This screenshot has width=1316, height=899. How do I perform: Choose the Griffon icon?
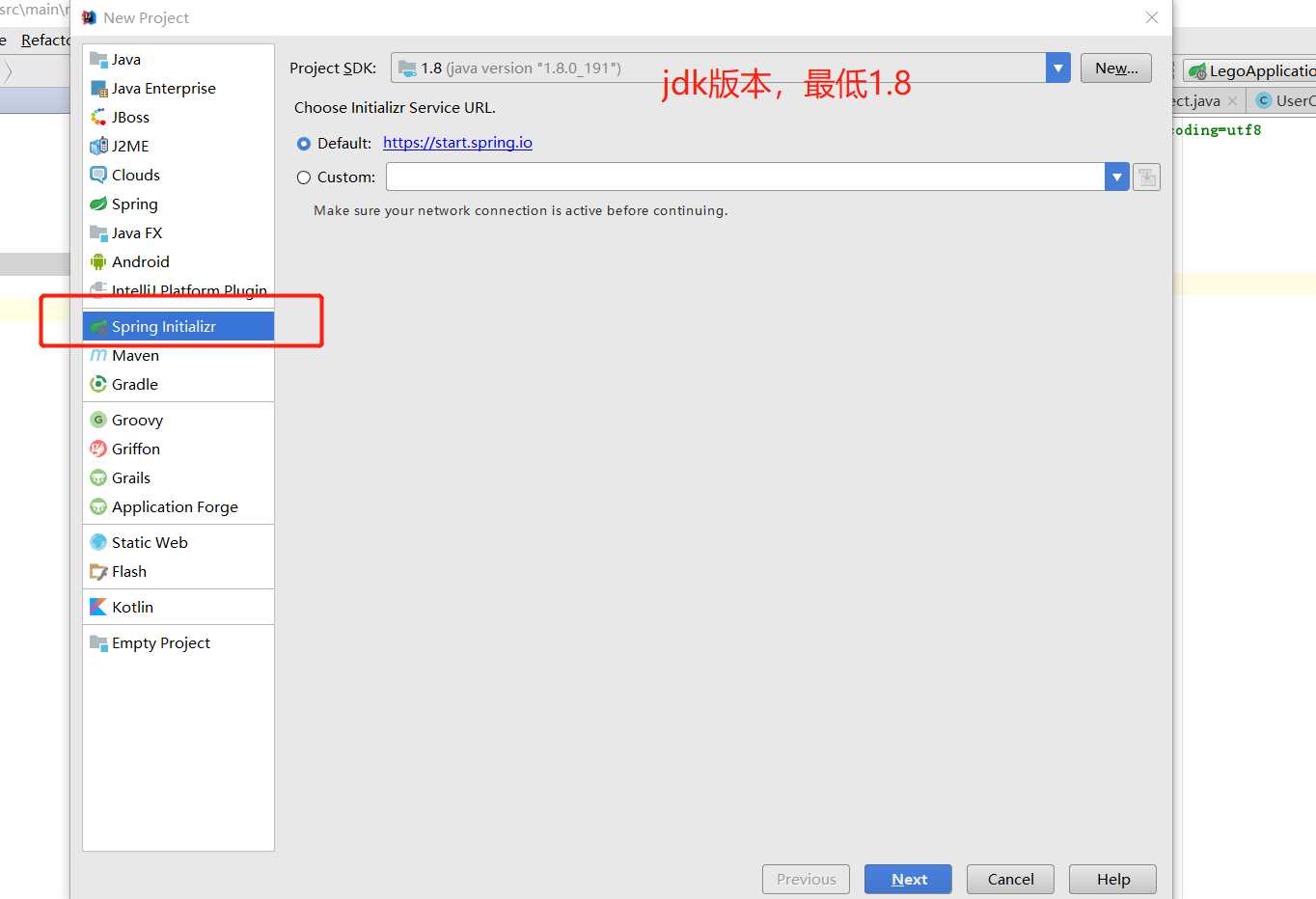98,449
